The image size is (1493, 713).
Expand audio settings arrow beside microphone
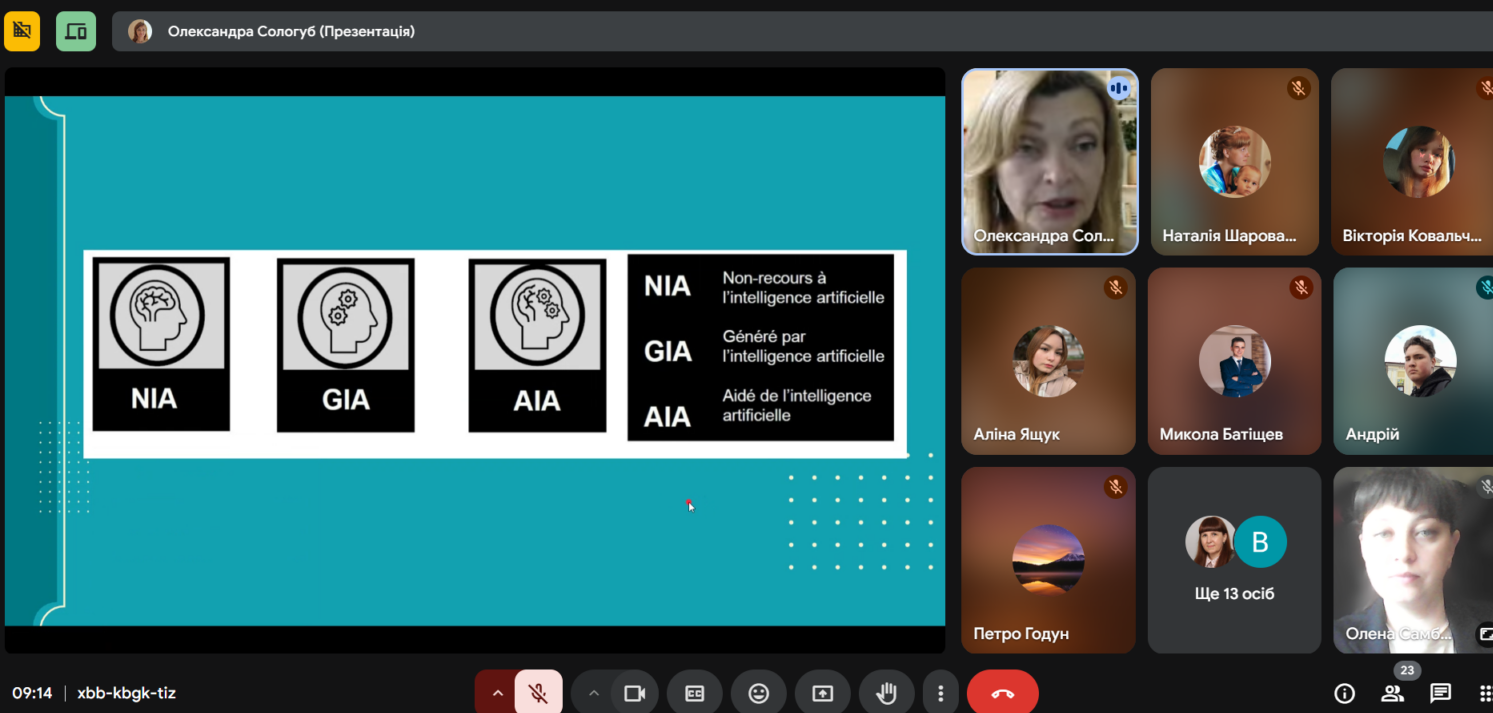click(x=497, y=693)
